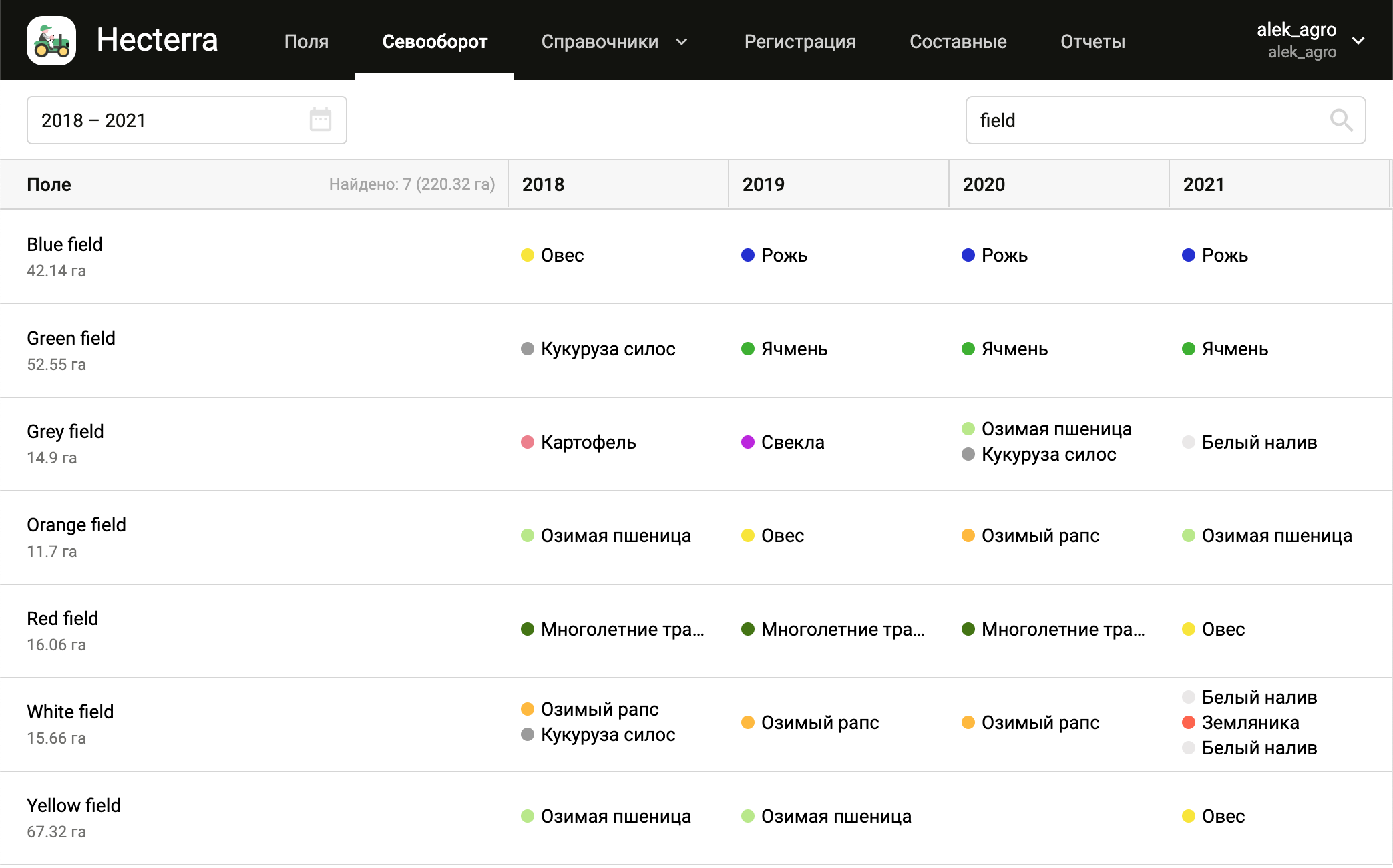Go to the Регистрация section

799,41
